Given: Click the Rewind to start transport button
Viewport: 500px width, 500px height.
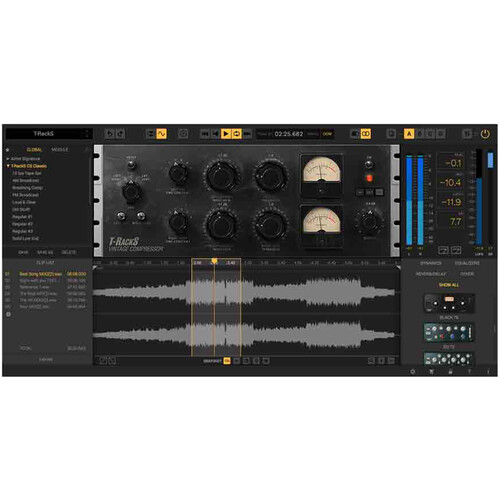Looking at the screenshot, I should tap(205, 134).
